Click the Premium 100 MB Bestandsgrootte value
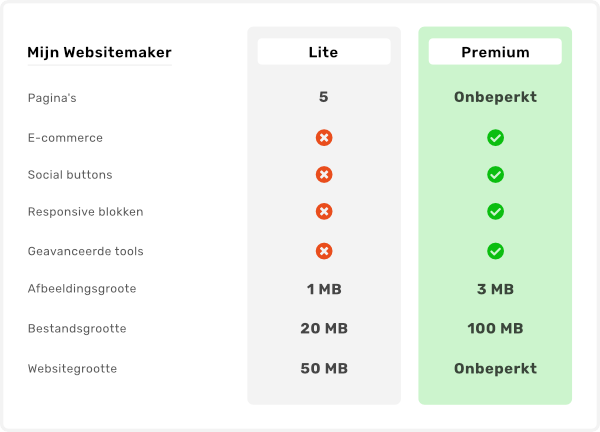This screenshot has height=432, width=600. coord(495,328)
